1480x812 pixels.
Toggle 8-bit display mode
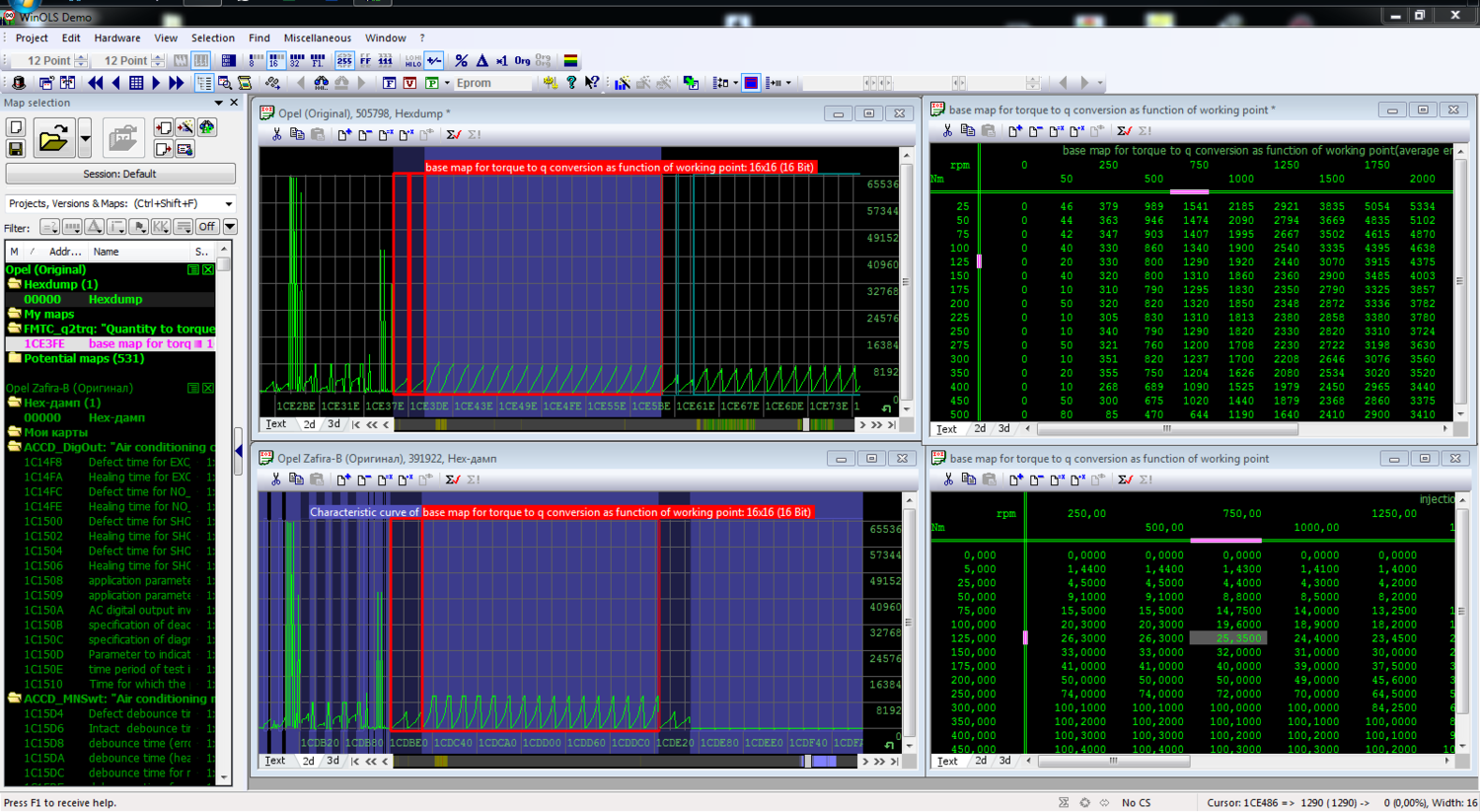pos(255,60)
